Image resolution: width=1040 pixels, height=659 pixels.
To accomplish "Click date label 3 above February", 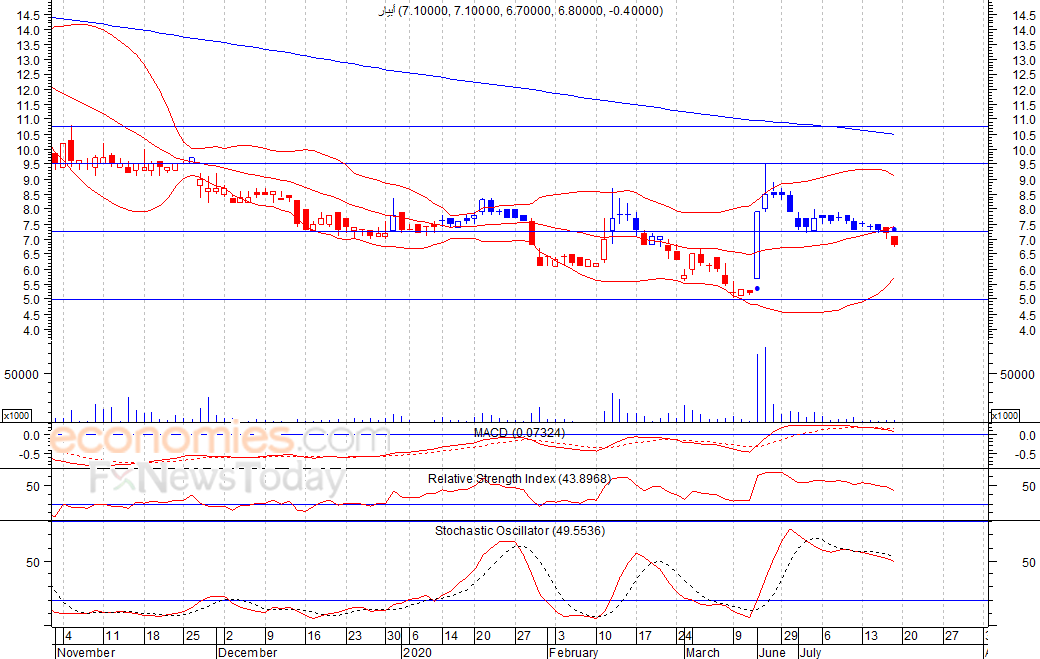I will coord(561,636).
